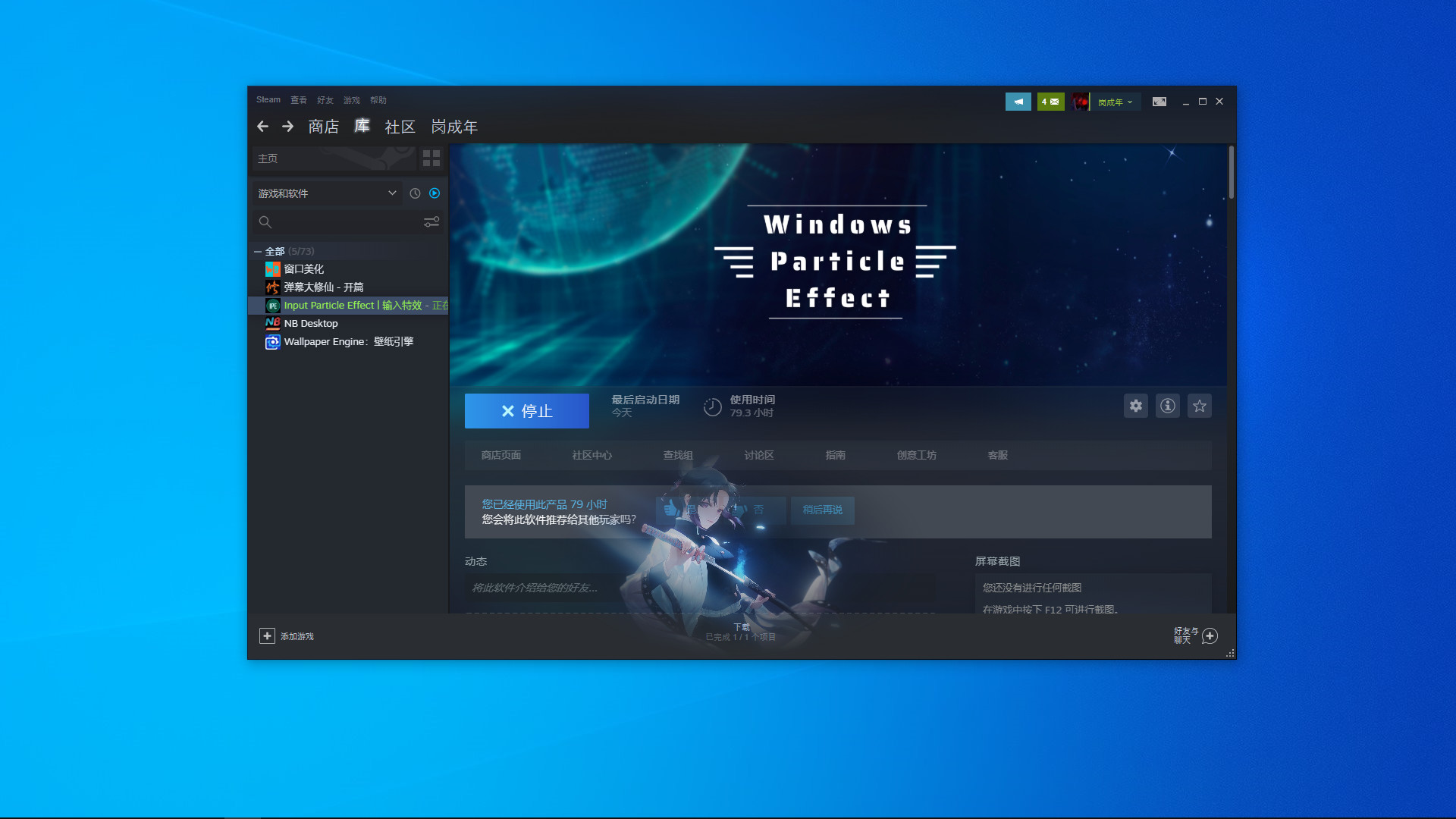The height and width of the screenshot is (819, 1456).
Task: Open the 创意工坊 tab
Action: (916, 455)
